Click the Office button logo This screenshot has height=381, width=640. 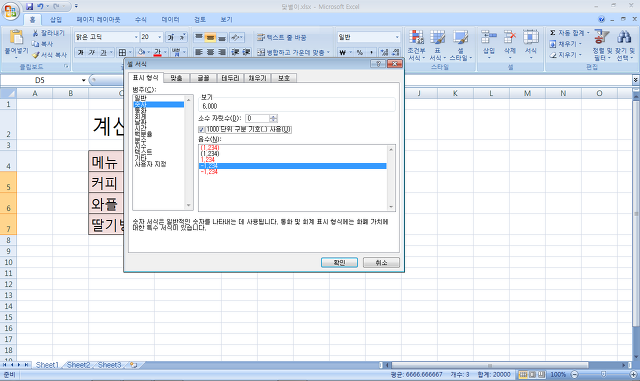11,10
